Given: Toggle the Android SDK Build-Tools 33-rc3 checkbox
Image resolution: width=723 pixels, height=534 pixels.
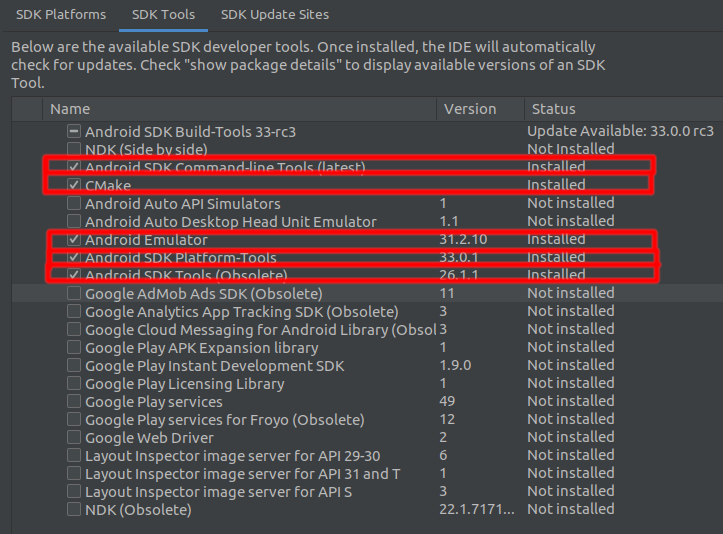Looking at the screenshot, I should pyautogui.click(x=74, y=131).
